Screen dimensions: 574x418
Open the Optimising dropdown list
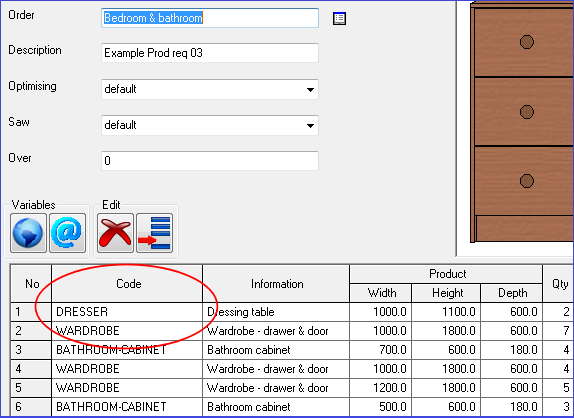click(x=310, y=89)
